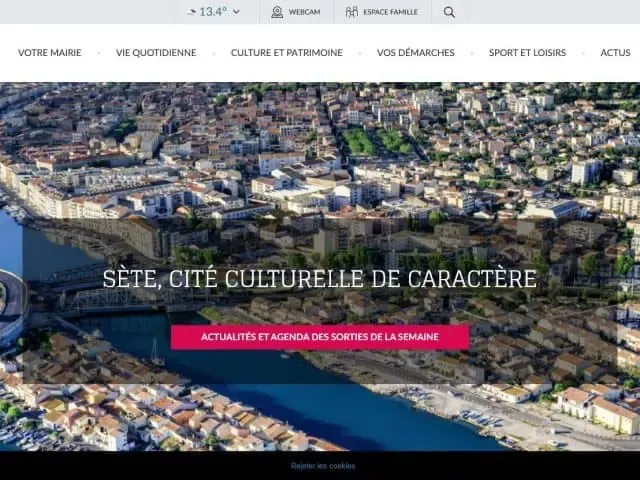Click the weather icon beside 13.4°

coord(191,12)
